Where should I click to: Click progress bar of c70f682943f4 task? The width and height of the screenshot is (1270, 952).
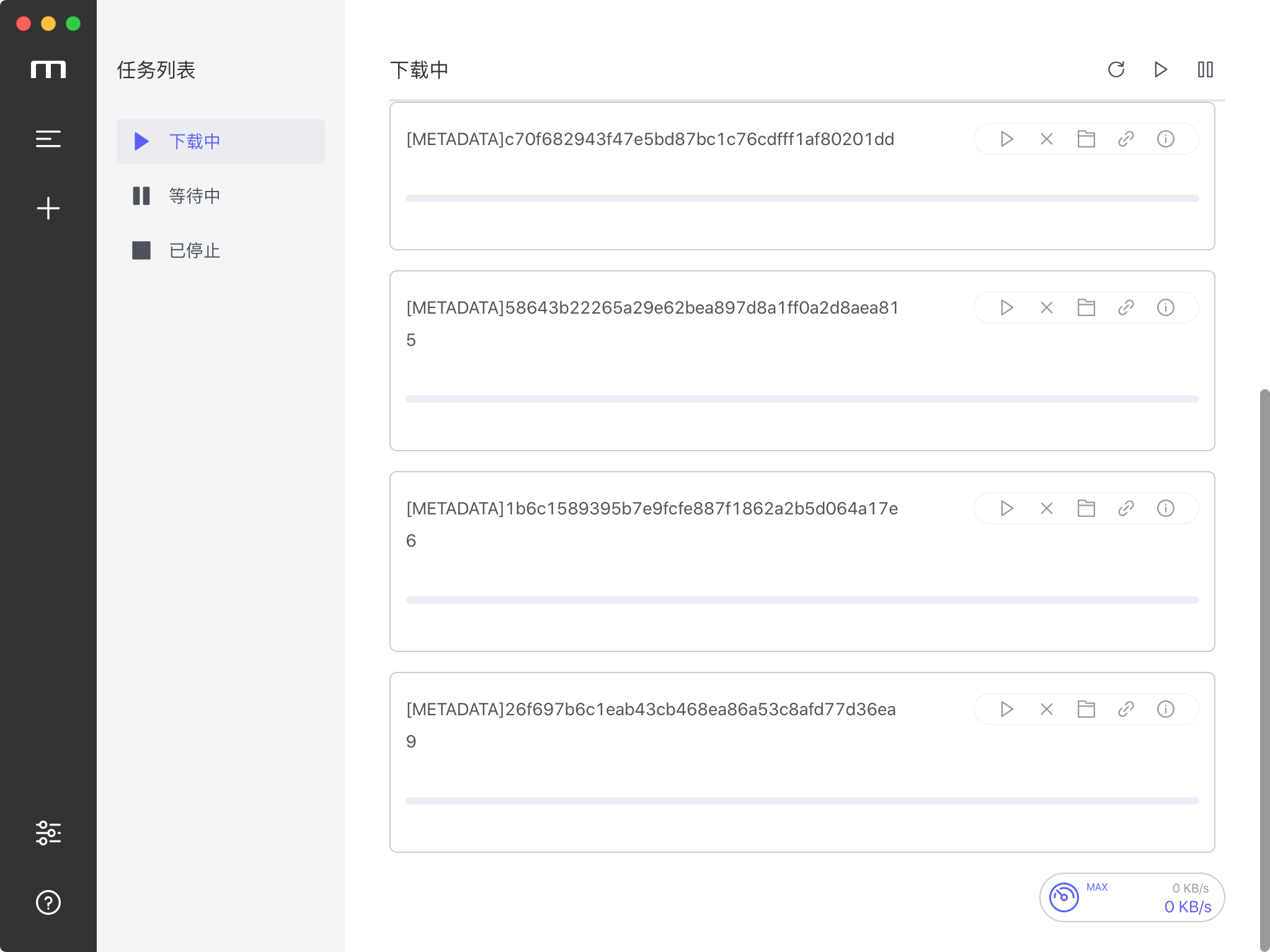tap(802, 198)
